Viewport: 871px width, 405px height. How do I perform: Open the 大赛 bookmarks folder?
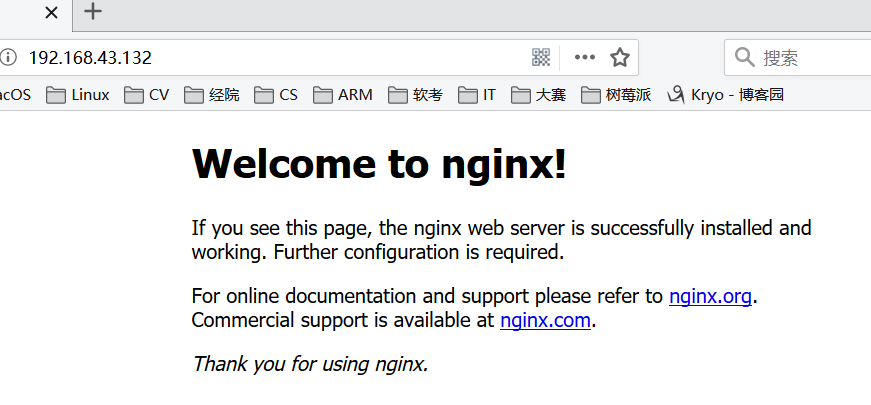click(x=538, y=95)
